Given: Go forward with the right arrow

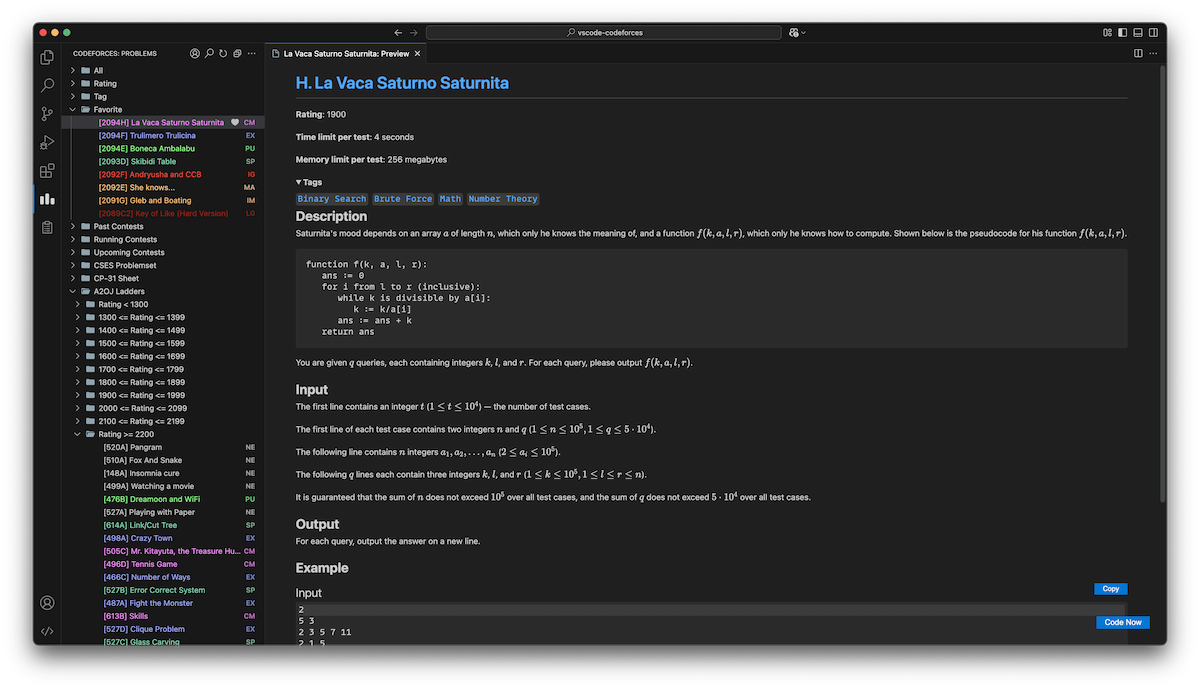Looking at the screenshot, I should click(414, 32).
